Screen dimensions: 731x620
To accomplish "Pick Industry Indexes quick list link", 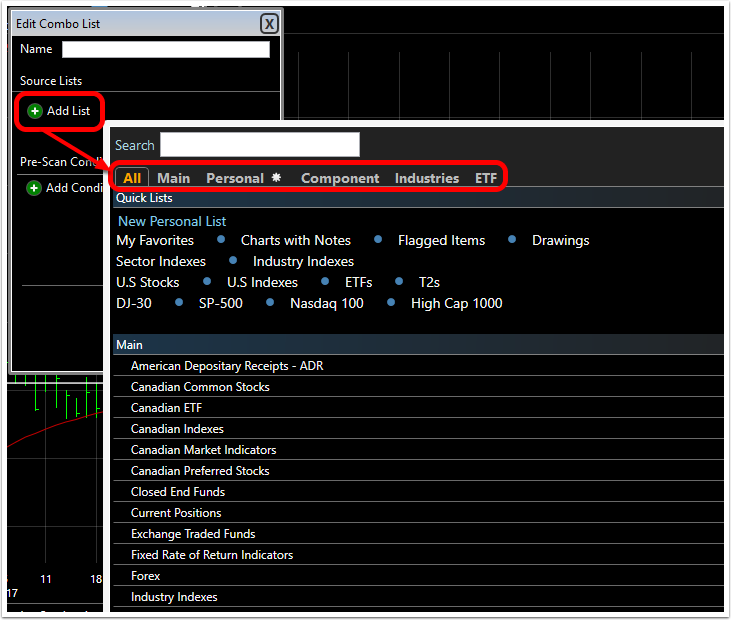I will tap(303, 262).
